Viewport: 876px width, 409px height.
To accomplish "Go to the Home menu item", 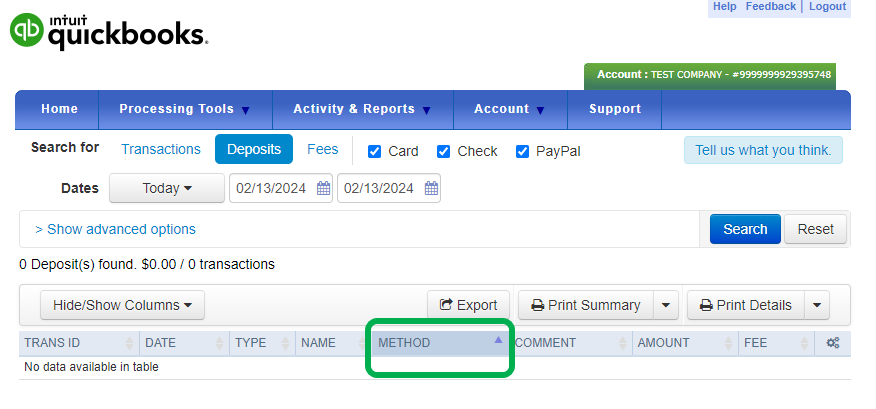I will [x=59, y=109].
